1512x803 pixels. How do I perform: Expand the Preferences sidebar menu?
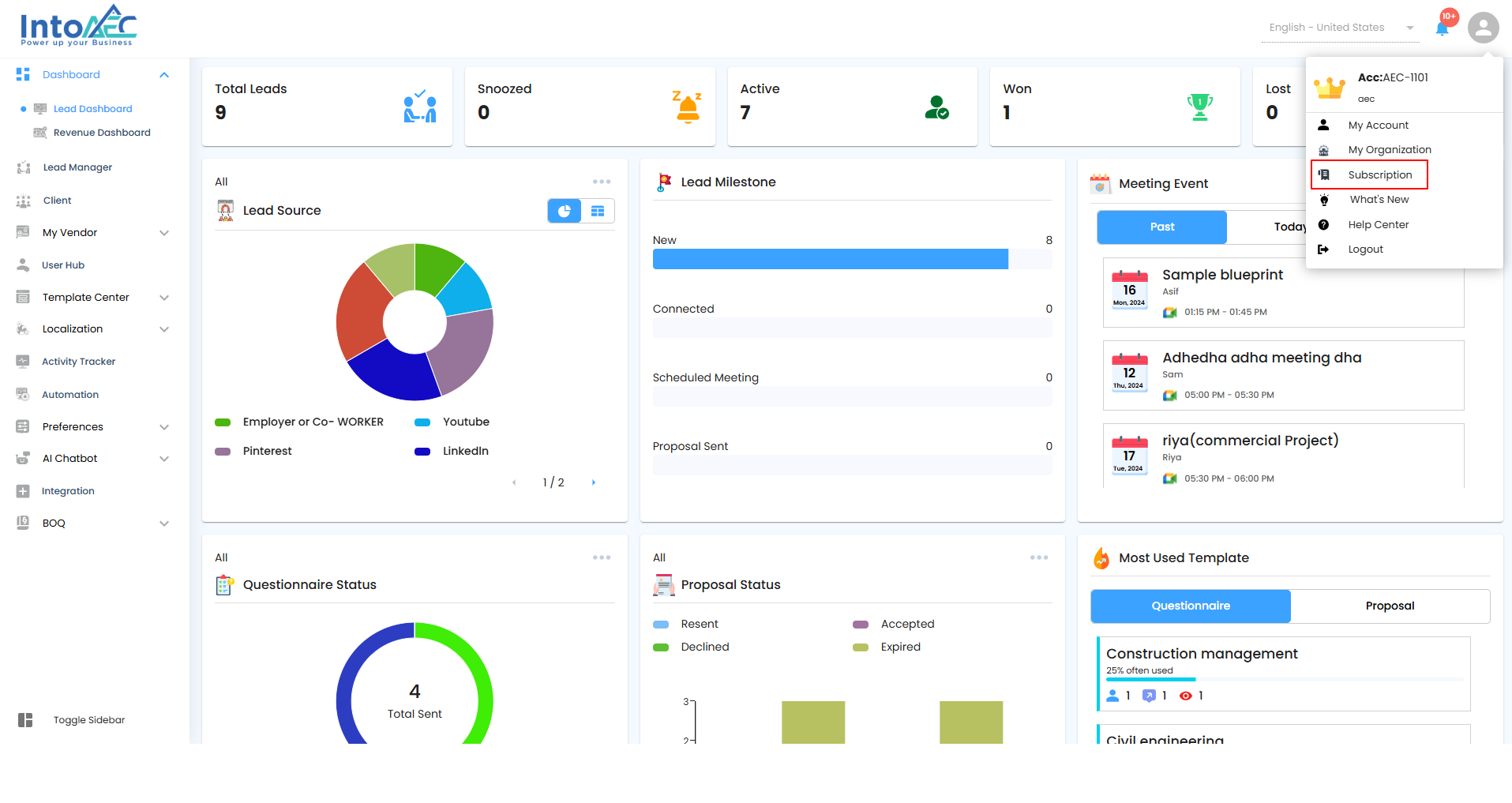(x=164, y=427)
